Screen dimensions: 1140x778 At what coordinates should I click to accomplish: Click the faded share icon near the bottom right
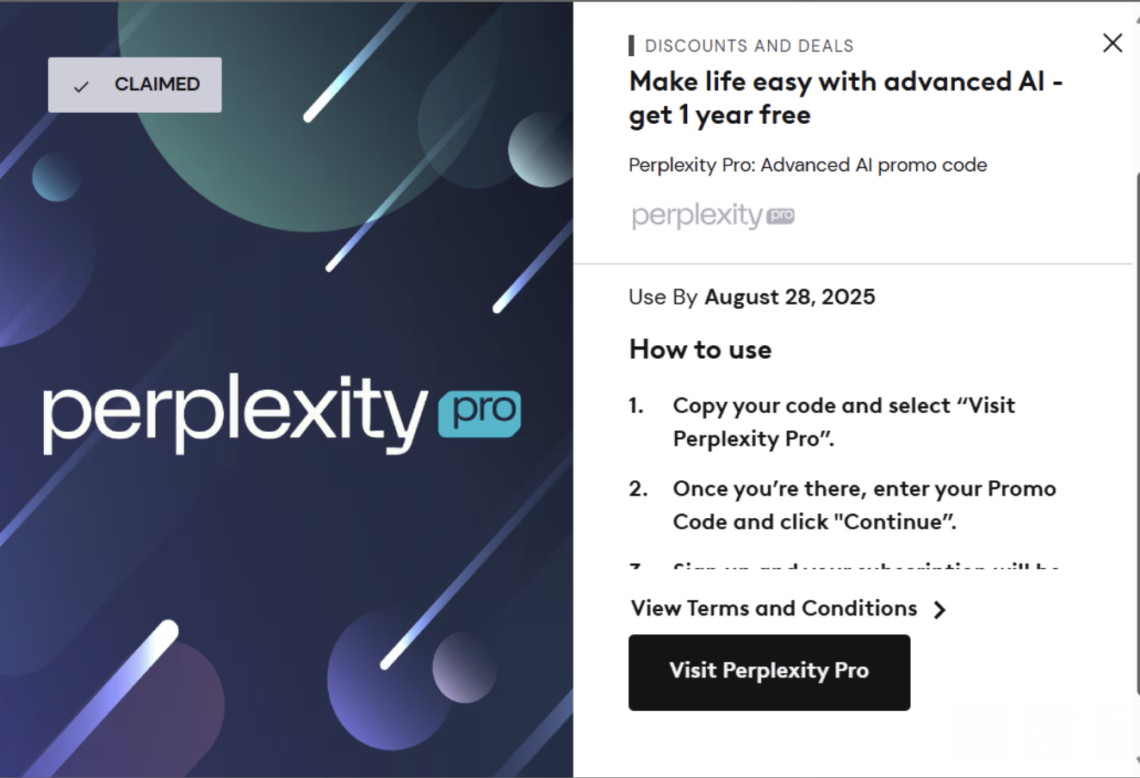click(x=1050, y=733)
